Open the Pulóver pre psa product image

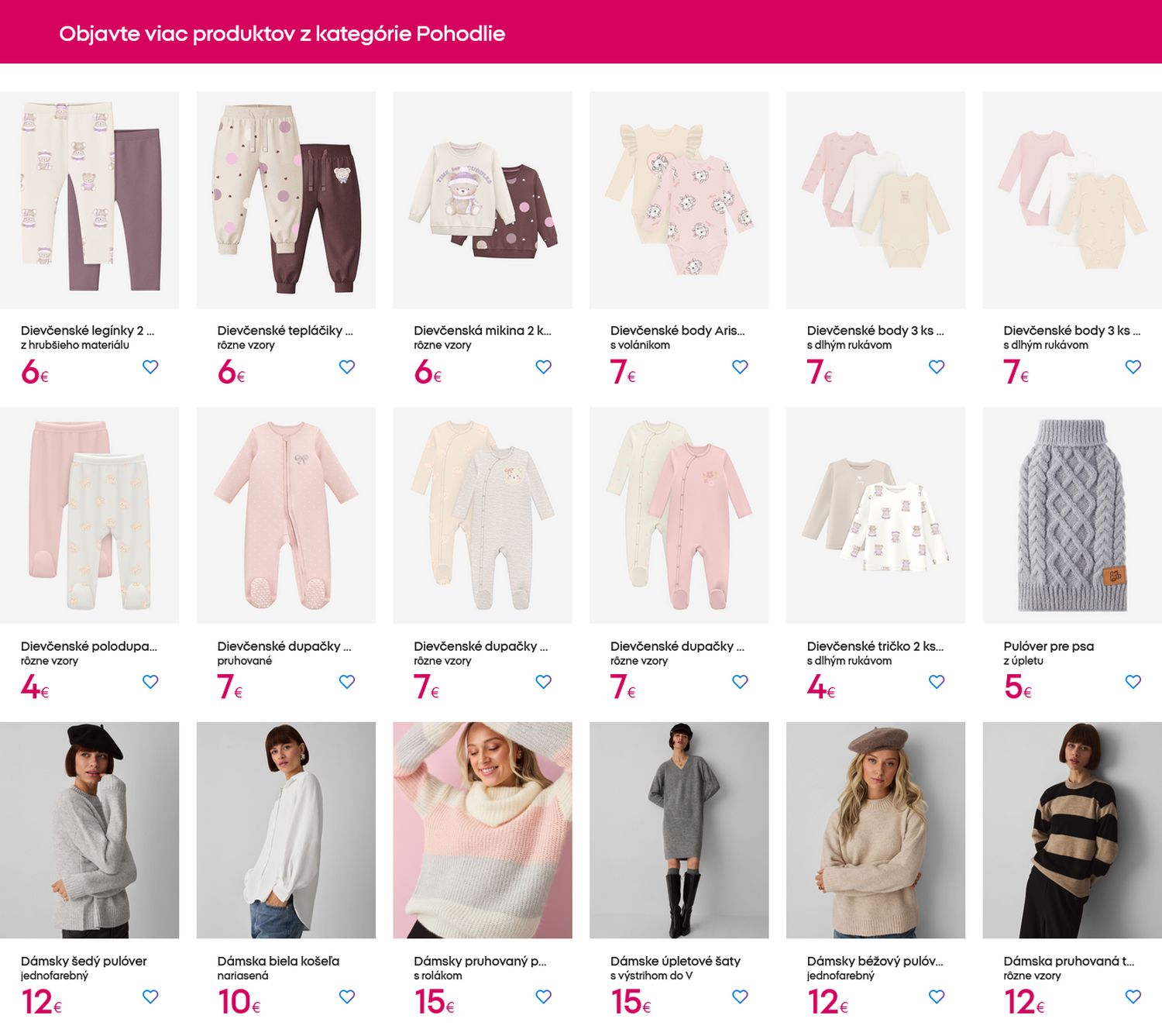(1071, 515)
